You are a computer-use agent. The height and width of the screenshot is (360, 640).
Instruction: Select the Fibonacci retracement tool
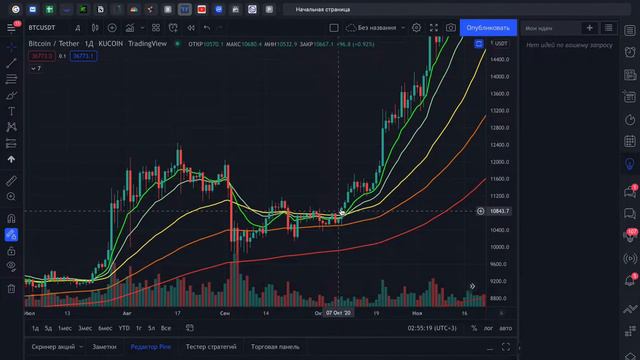pos(11,79)
